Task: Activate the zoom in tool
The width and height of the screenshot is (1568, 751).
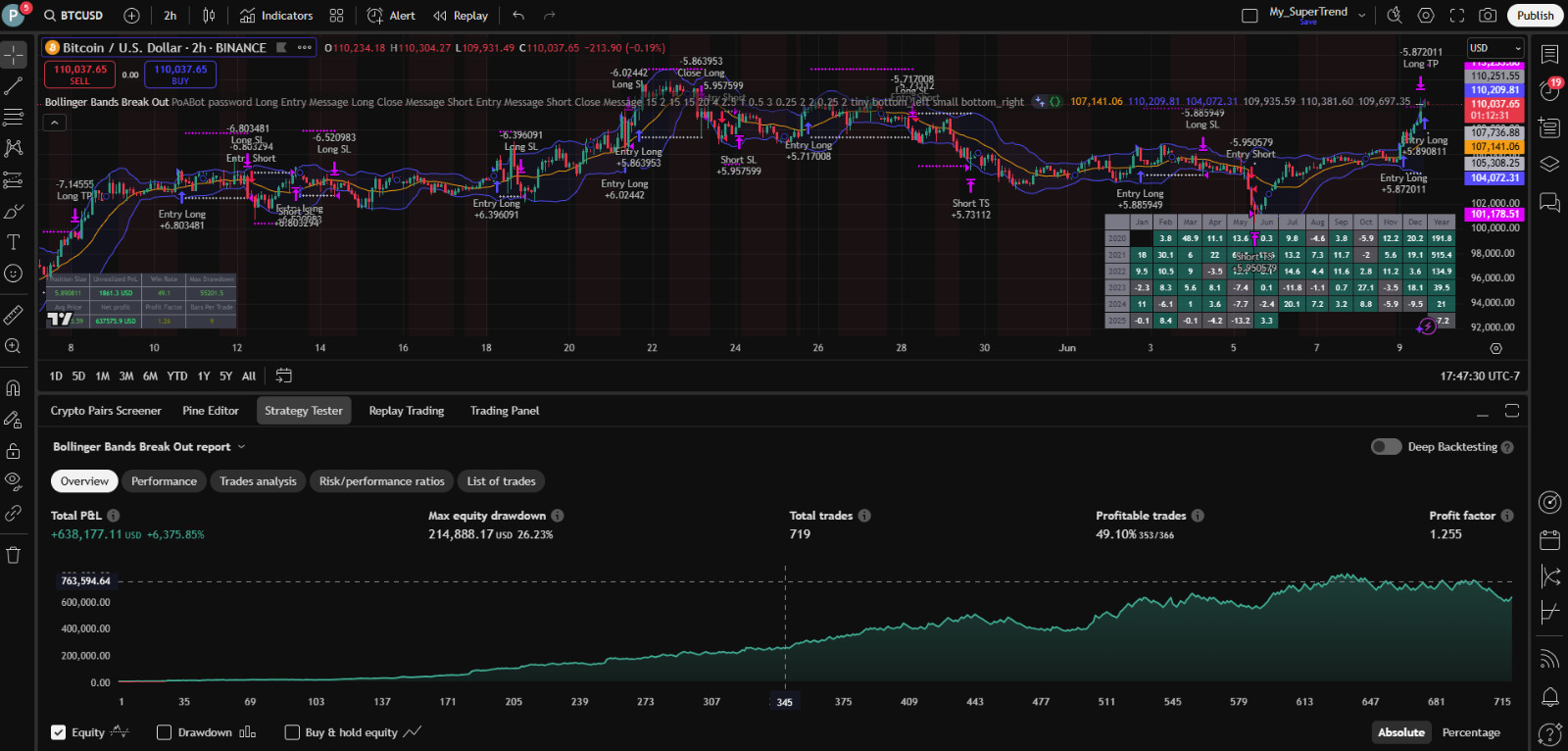Action: tap(14, 346)
